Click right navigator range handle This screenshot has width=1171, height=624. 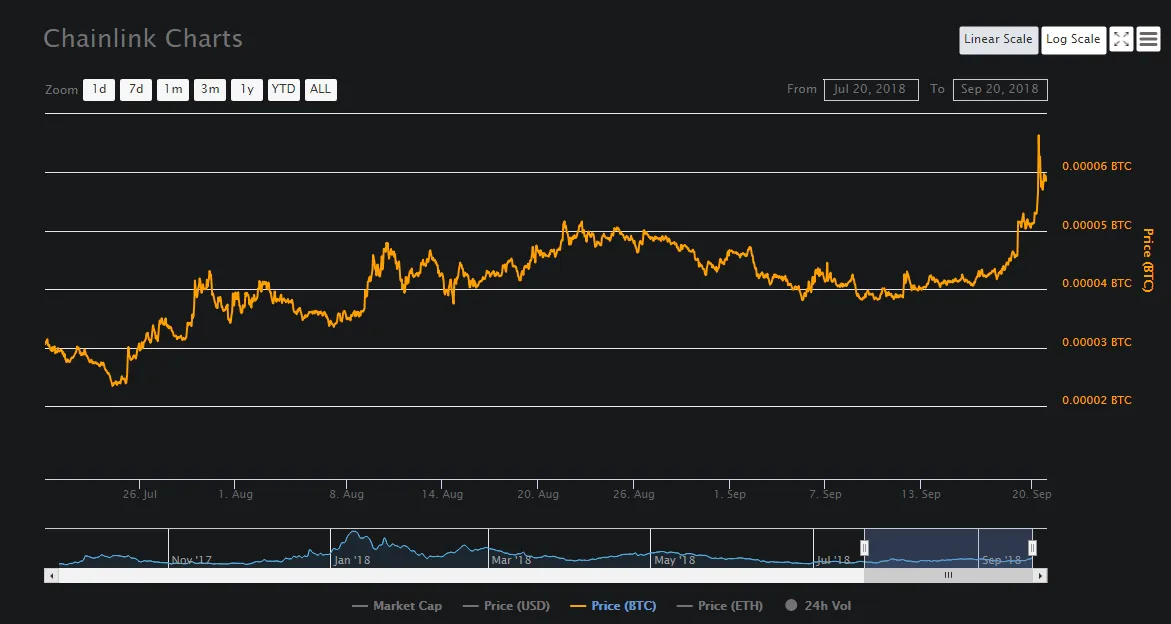pyautogui.click(x=1033, y=549)
